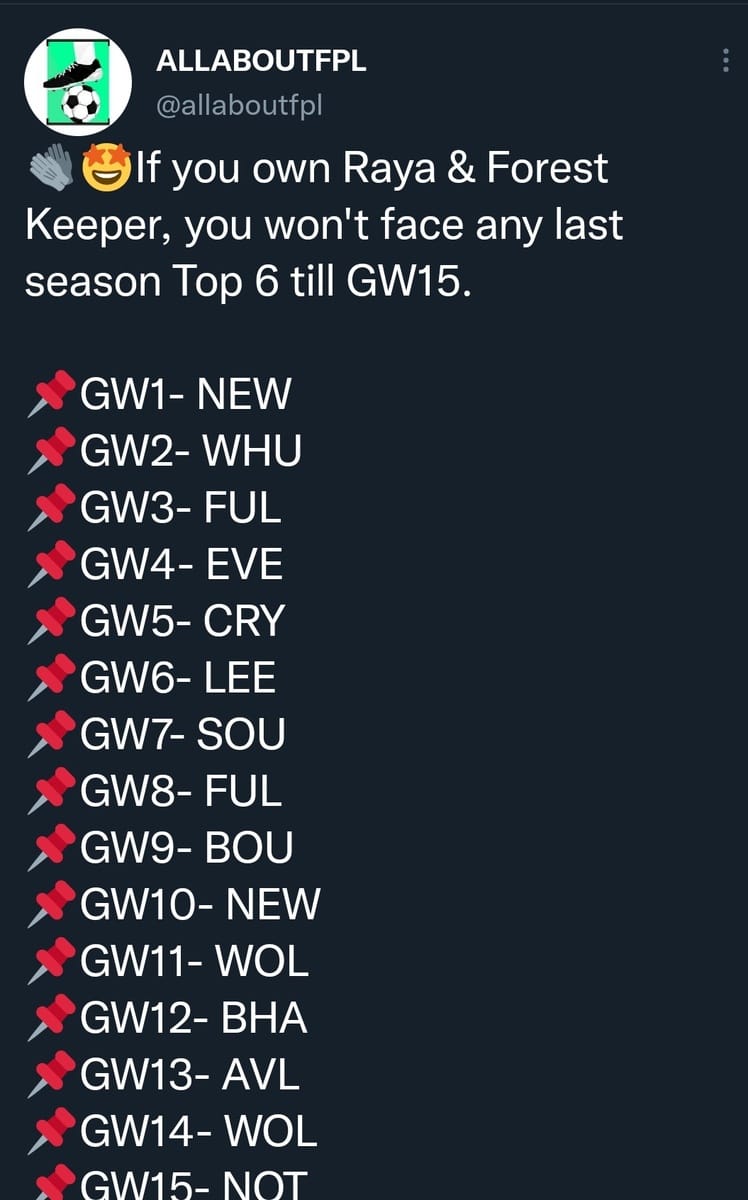
Task: Open the @allaboutfpl handle link
Action: coord(239,104)
